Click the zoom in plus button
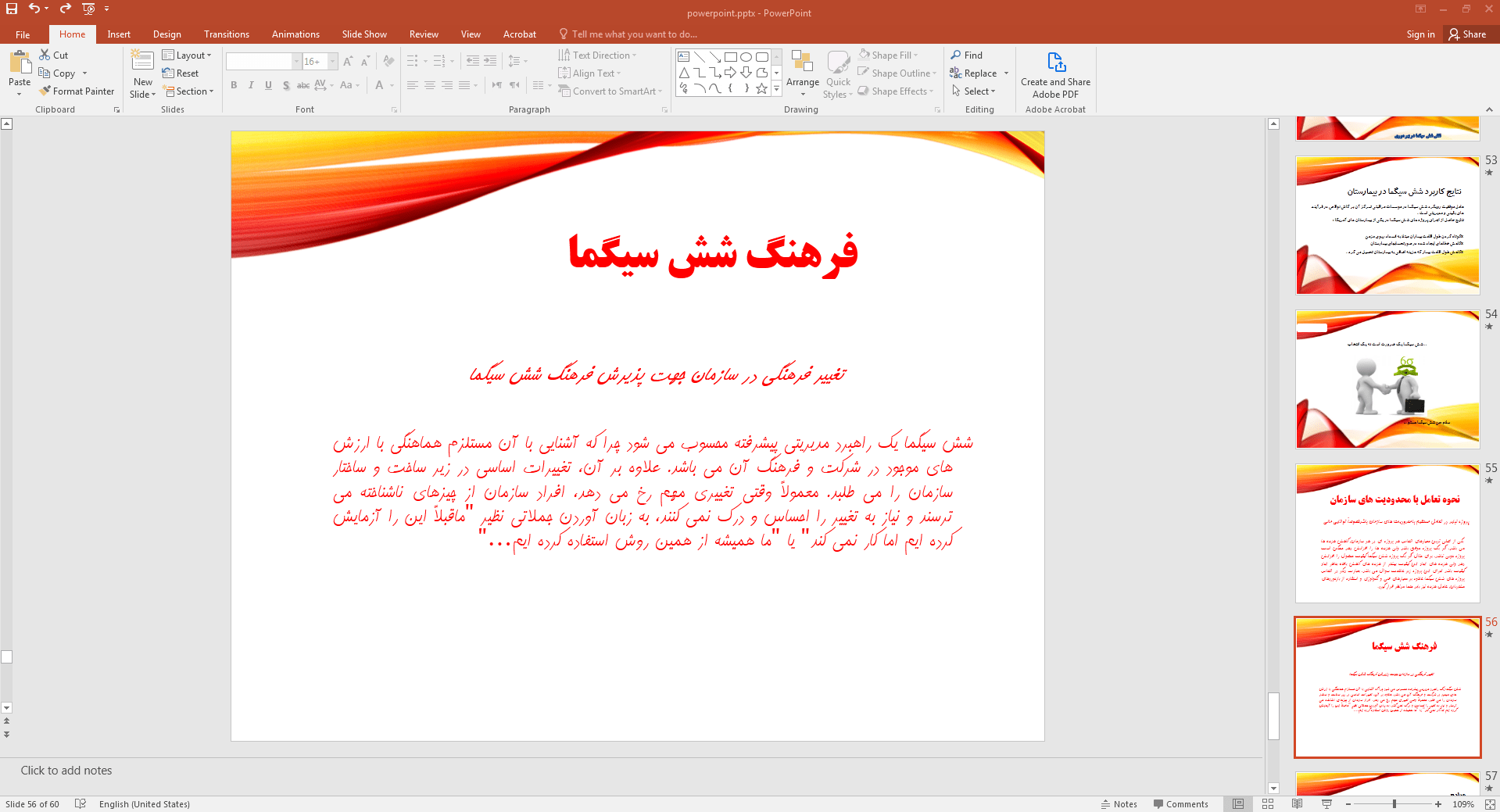 pos(1438,803)
